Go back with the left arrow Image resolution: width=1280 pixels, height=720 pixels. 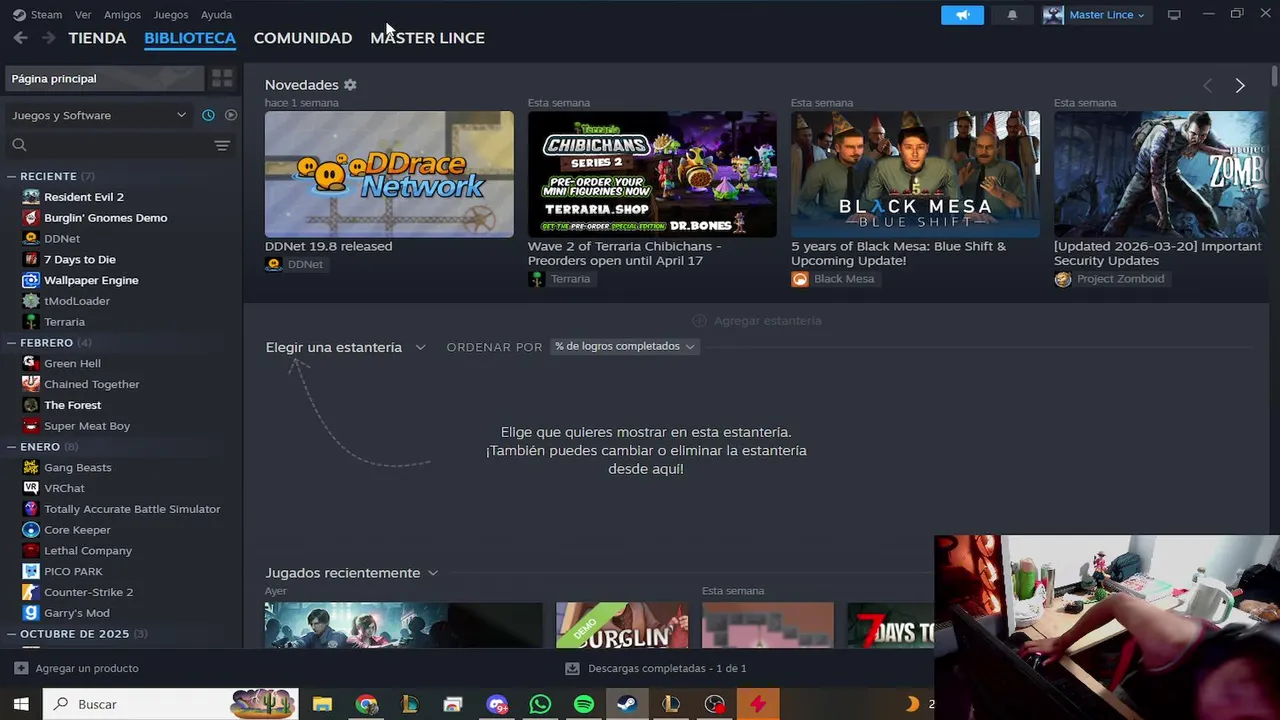(21, 38)
